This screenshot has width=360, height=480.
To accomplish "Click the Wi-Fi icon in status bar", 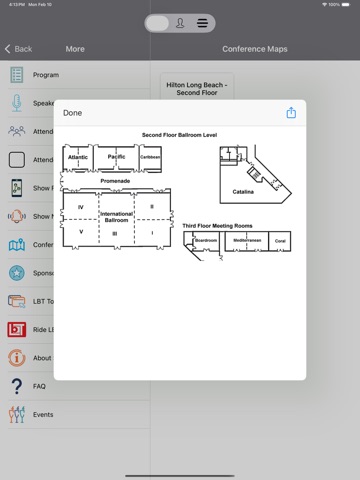I will pos(324,5).
